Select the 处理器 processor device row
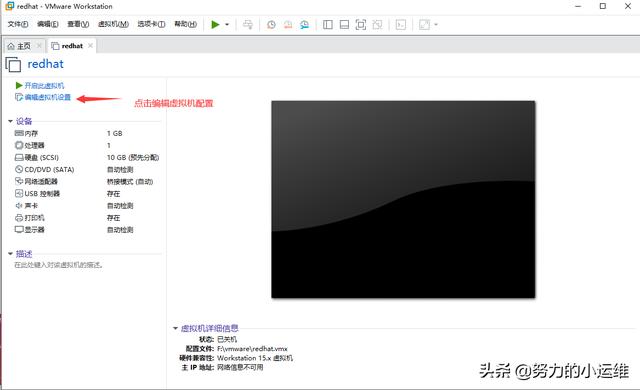This screenshot has height=390, width=640. pos(87,145)
